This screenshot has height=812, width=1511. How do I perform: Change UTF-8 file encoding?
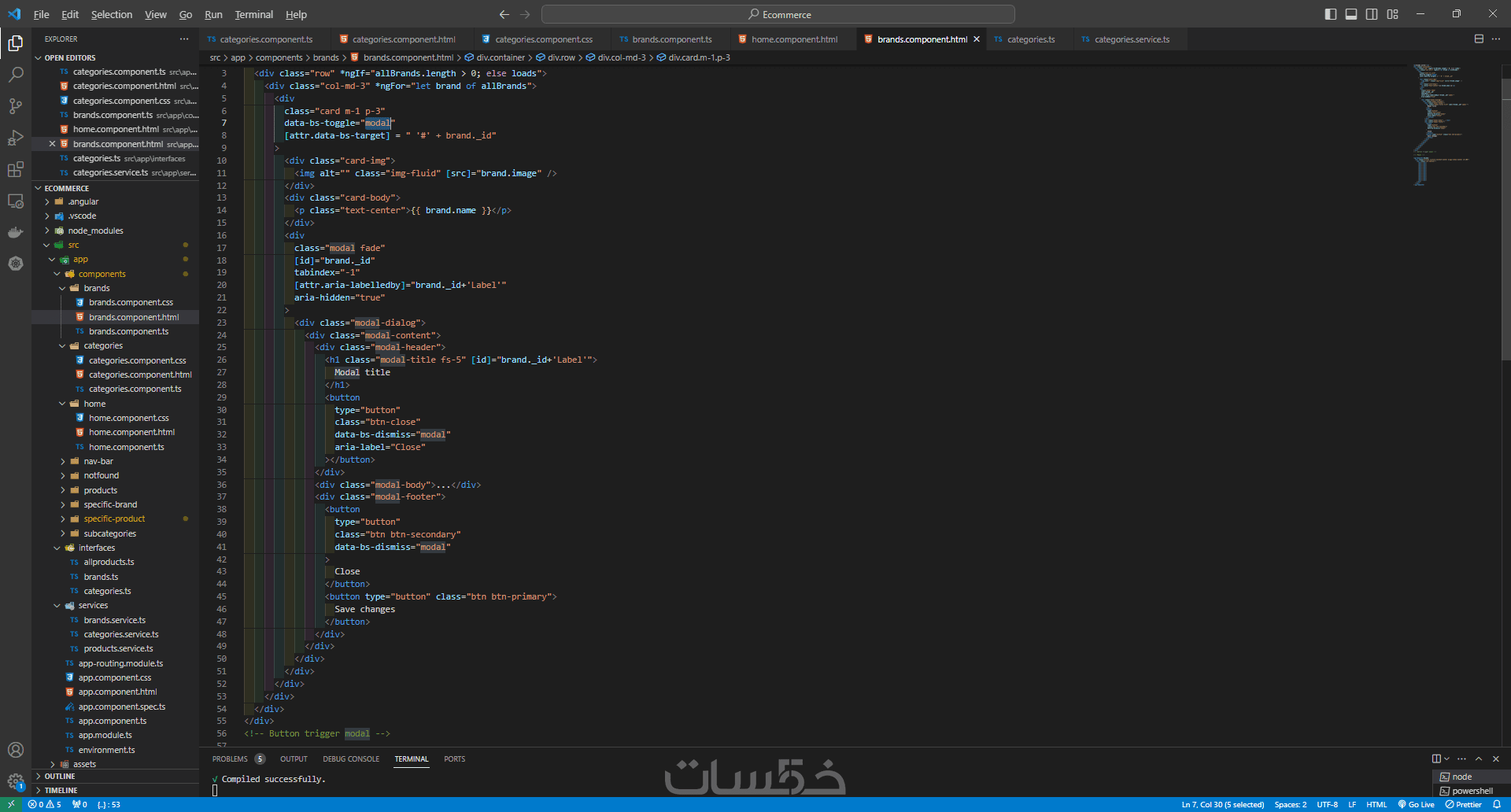point(1328,804)
